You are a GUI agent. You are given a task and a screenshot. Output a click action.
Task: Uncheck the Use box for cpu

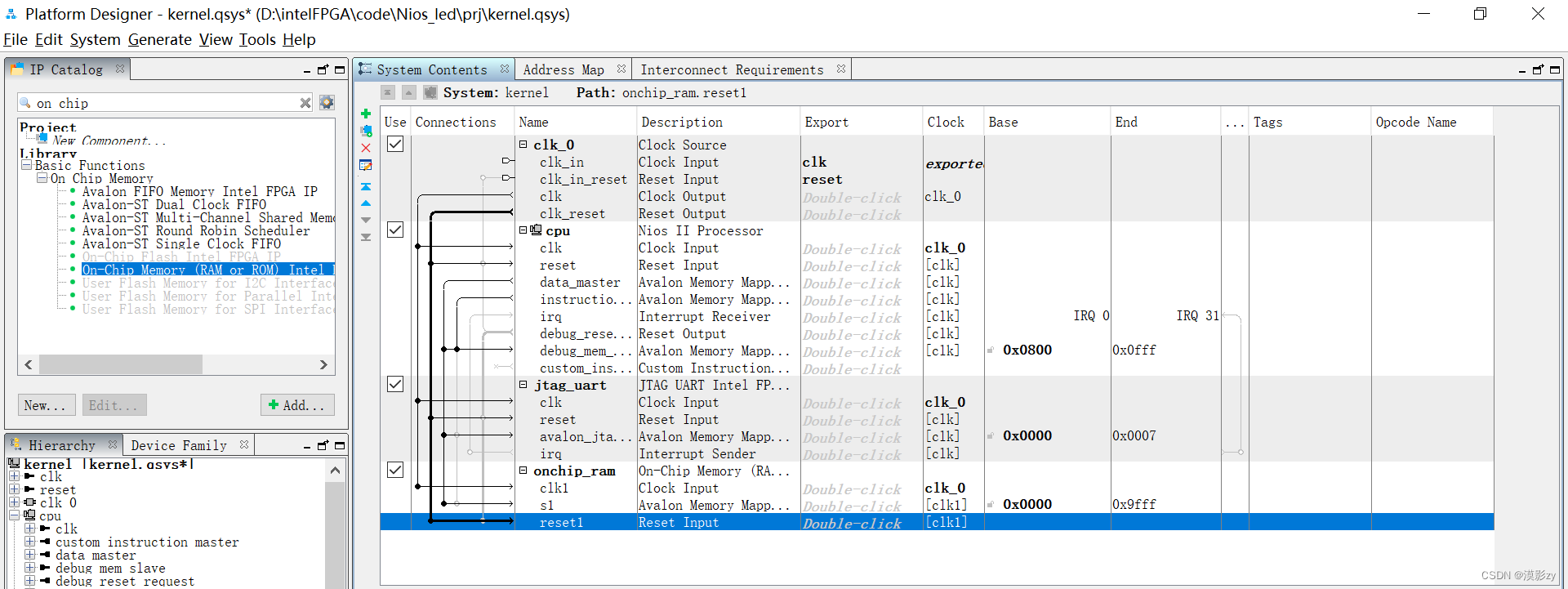(x=395, y=230)
